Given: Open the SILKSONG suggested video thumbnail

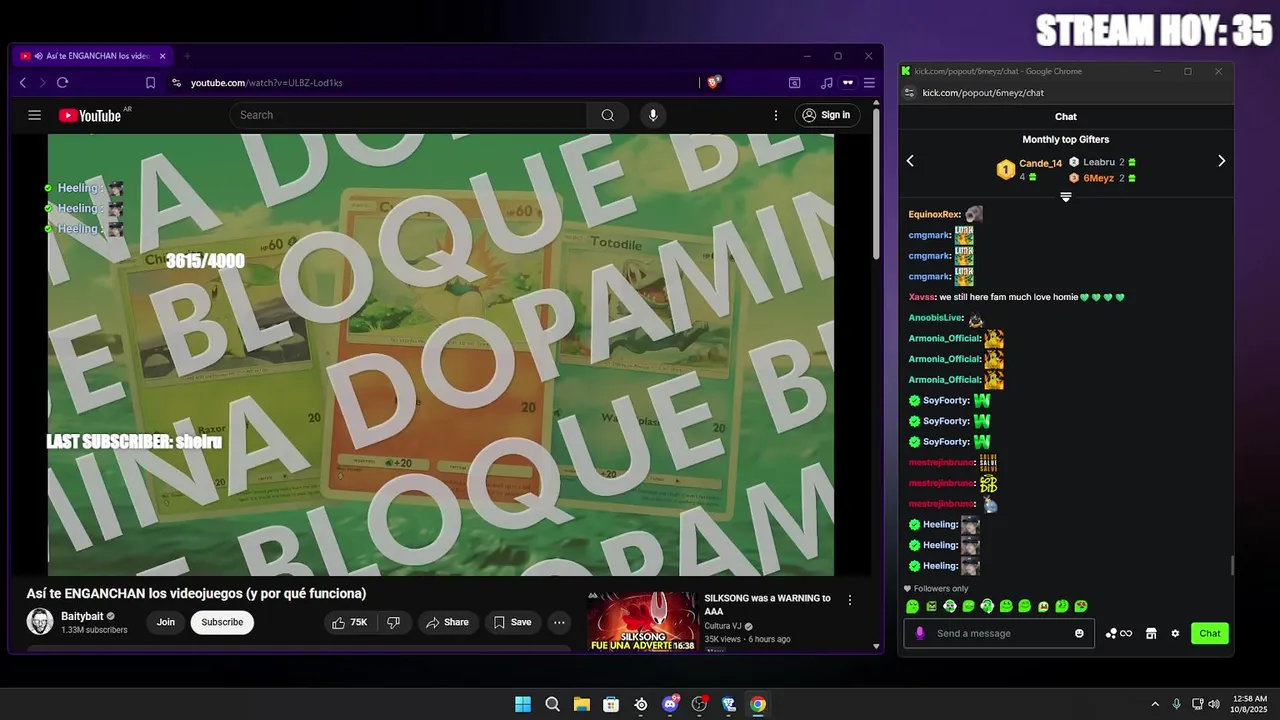Looking at the screenshot, I should coord(642,621).
